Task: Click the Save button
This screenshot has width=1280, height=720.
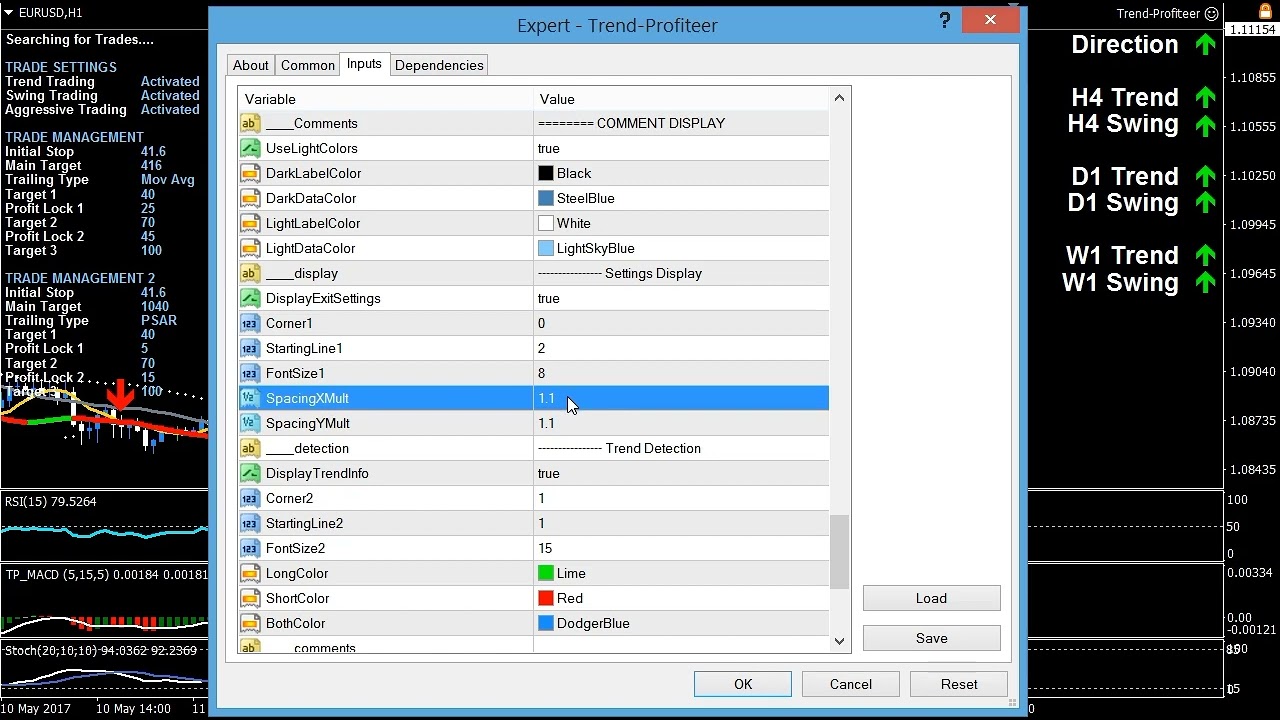Action: (x=931, y=638)
